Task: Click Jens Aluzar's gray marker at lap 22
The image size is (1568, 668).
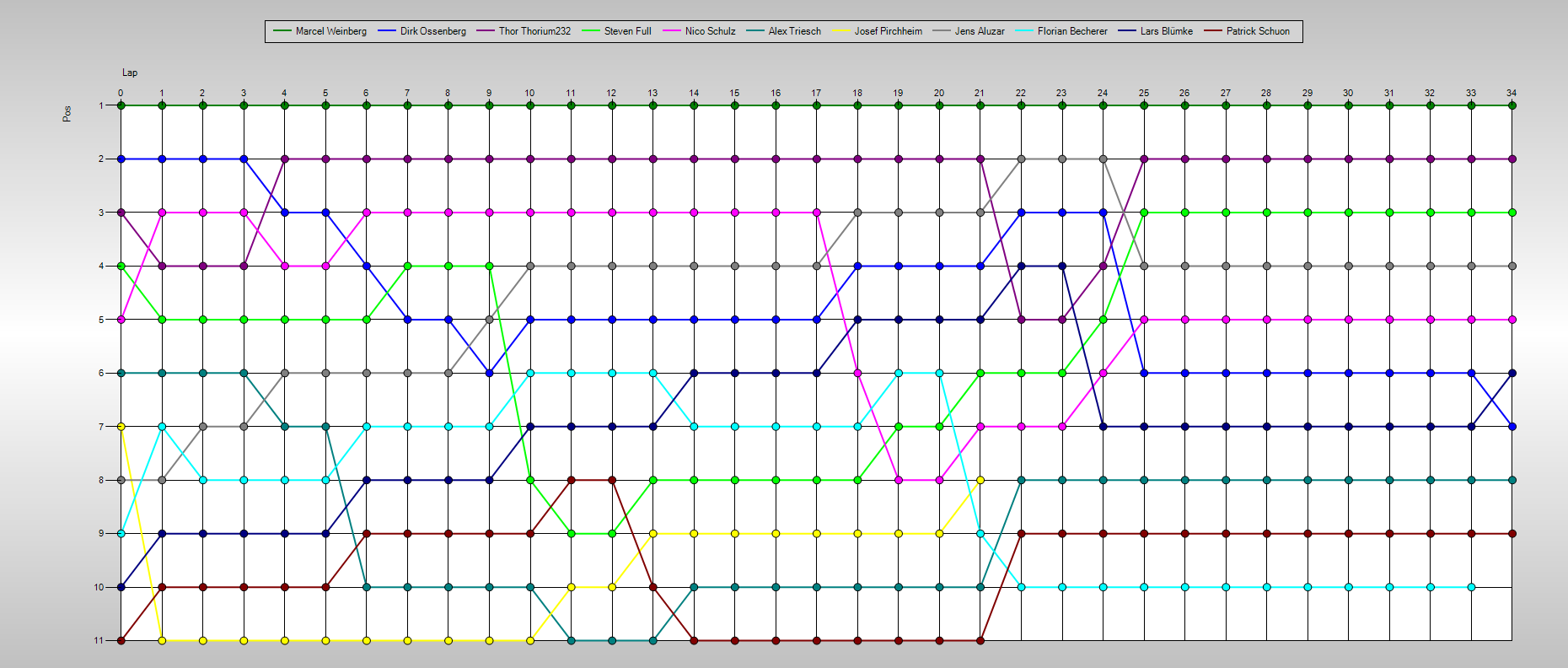Action: (1021, 159)
